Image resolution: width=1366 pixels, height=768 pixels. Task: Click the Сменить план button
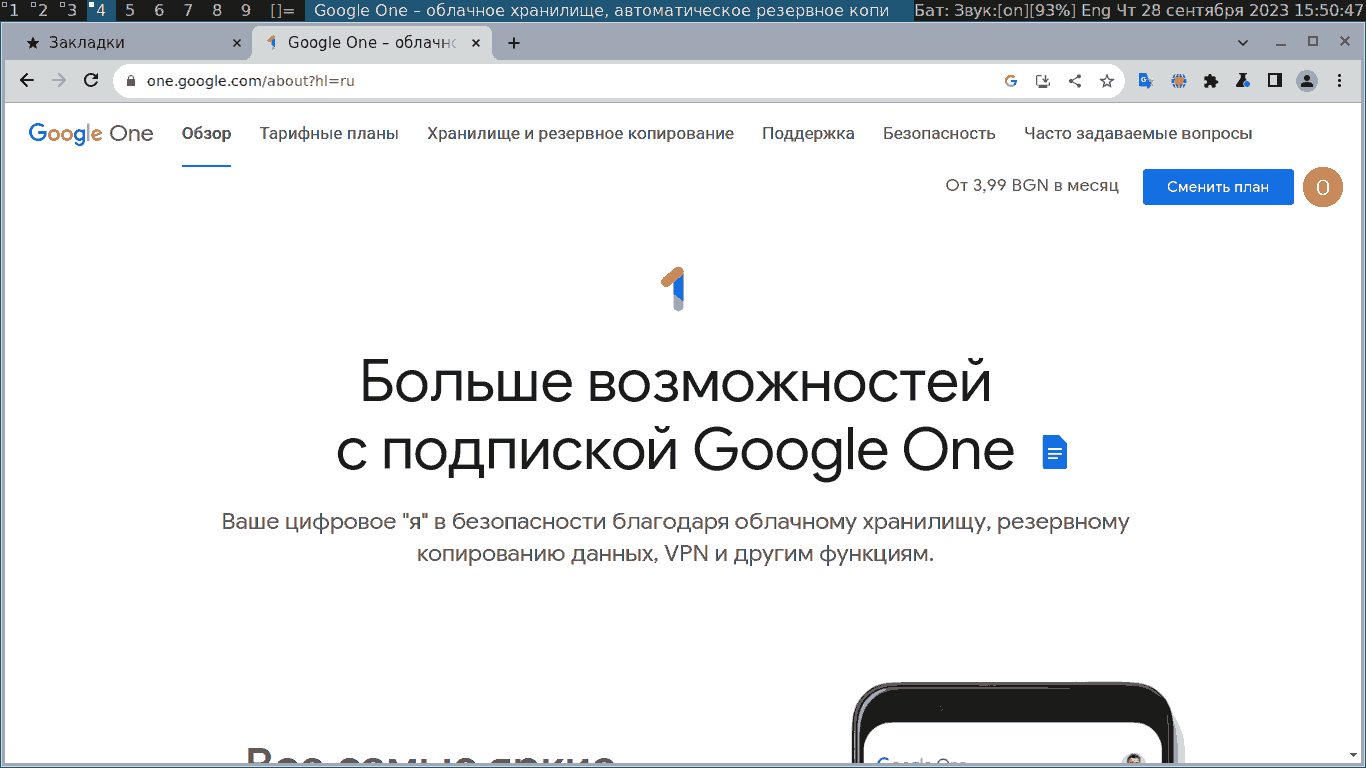pyautogui.click(x=1218, y=187)
